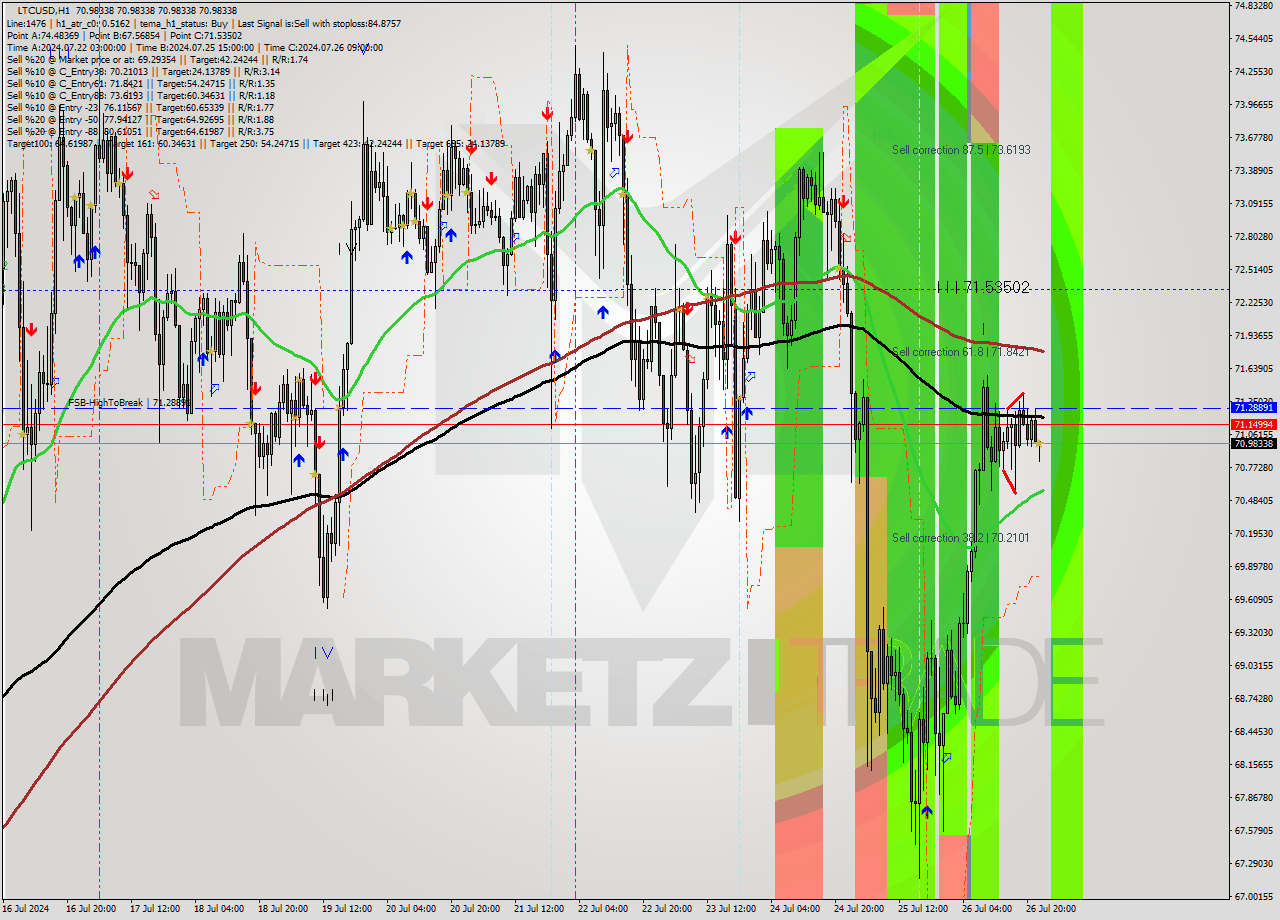Viewport: 1280px width, 920px height.
Task: Click the 'Sell %10 @ C_Entry38: 70.21013' line
Action: (x=145, y=72)
